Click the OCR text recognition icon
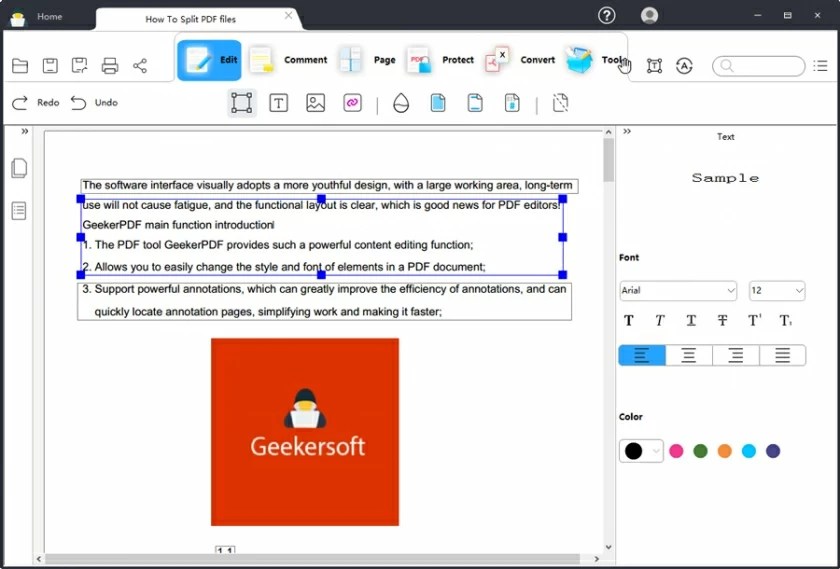This screenshot has width=840, height=569. pos(654,66)
